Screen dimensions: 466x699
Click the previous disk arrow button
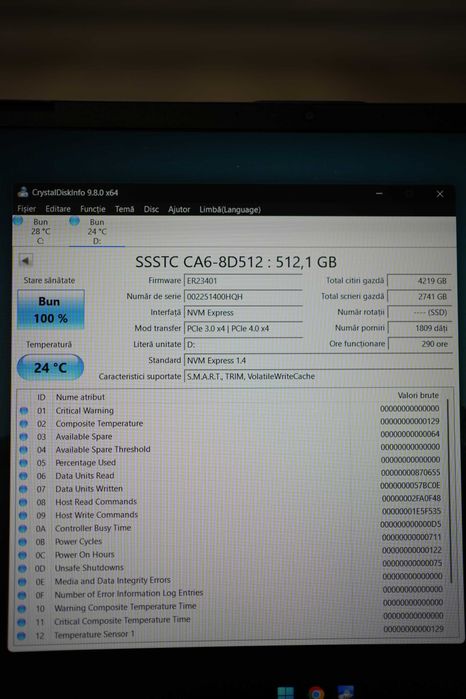[x=25, y=260]
